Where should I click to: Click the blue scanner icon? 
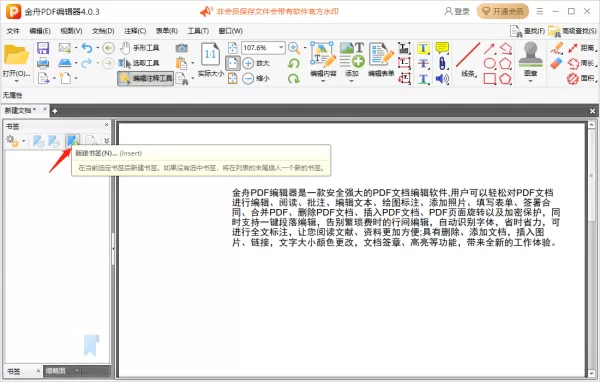click(x=65, y=63)
